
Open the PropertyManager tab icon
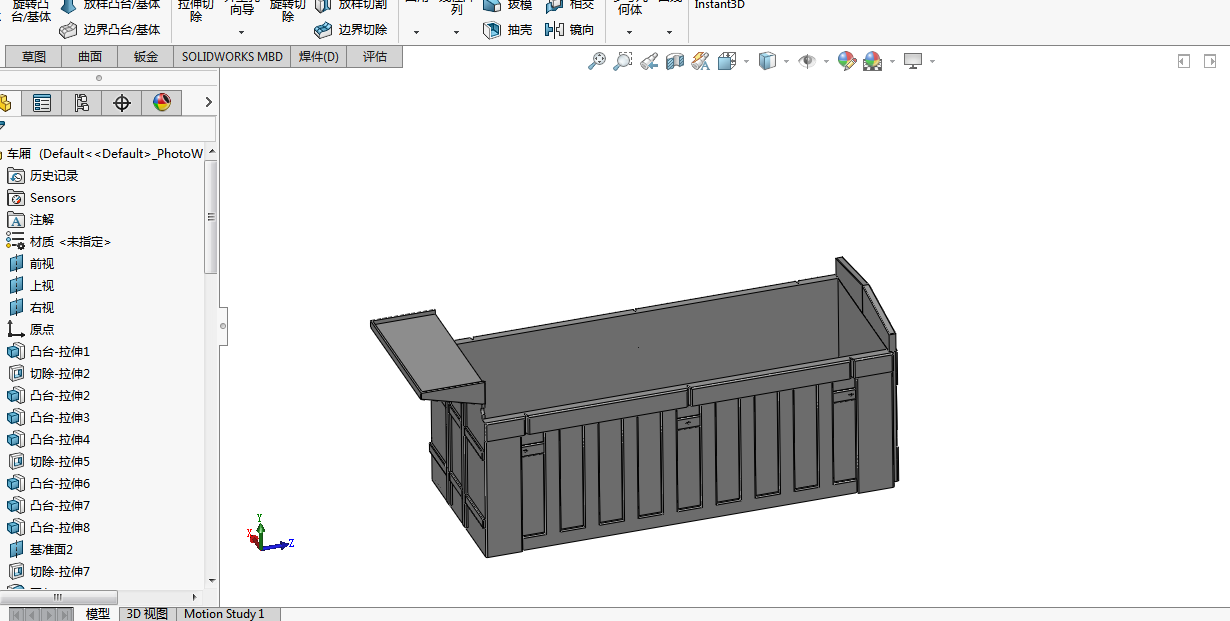[42, 102]
